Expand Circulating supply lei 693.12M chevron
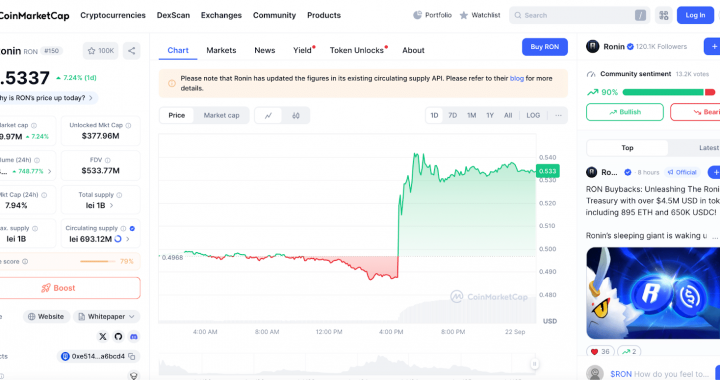Screen dimensions: 720x380 pos(128,239)
